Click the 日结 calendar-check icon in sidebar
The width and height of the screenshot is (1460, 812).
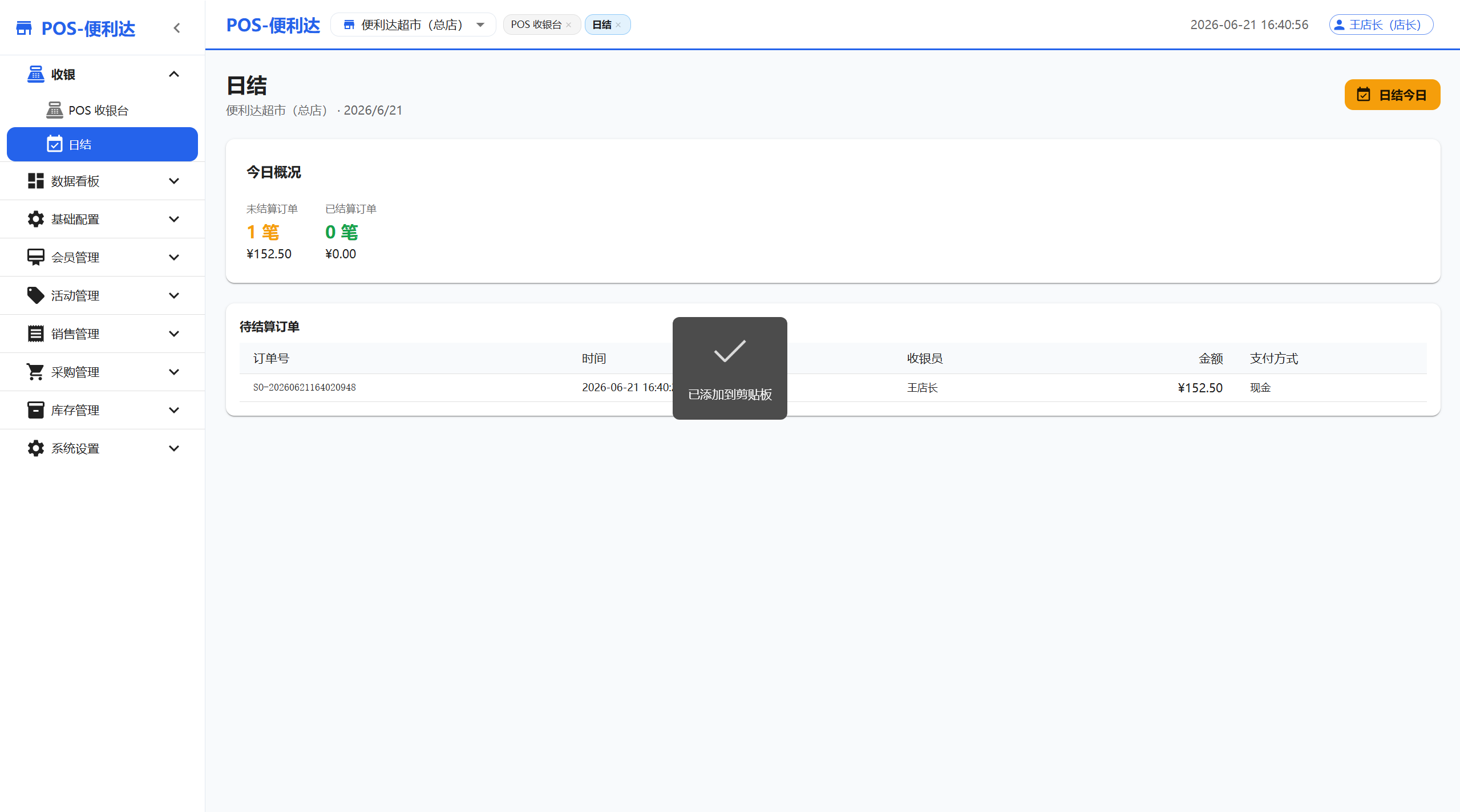pos(55,144)
